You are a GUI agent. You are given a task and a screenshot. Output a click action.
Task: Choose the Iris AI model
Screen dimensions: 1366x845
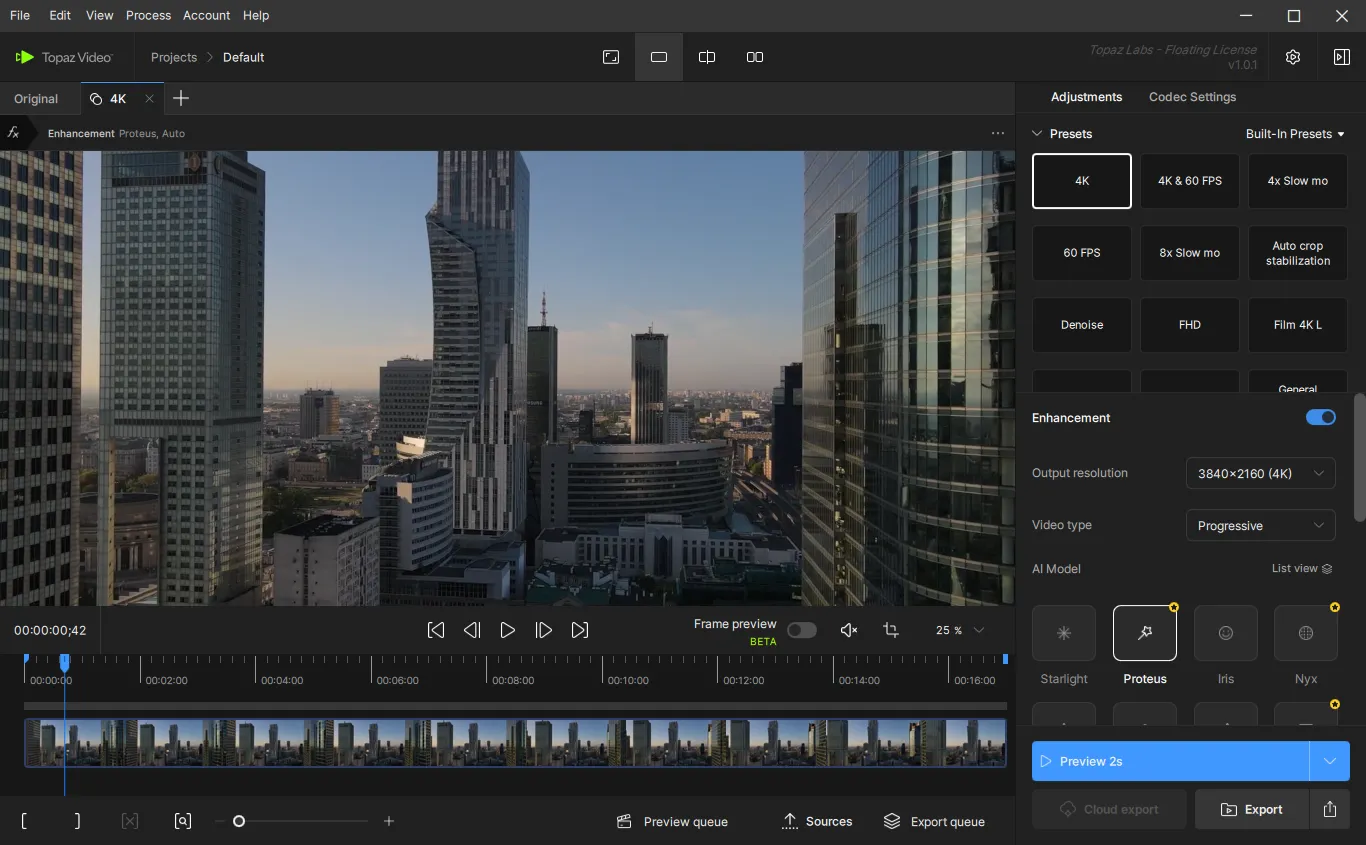pyautogui.click(x=1225, y=633)
